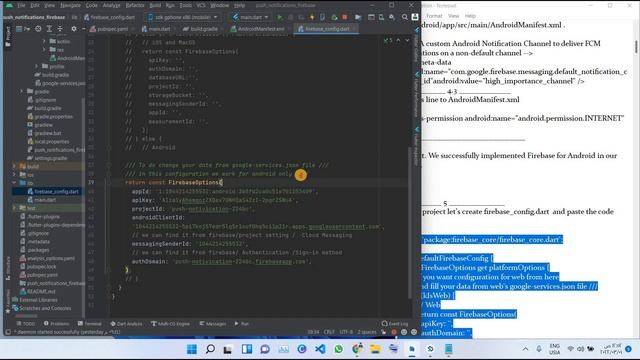Collapse the lib folder in tree

(x=15, y=183)
